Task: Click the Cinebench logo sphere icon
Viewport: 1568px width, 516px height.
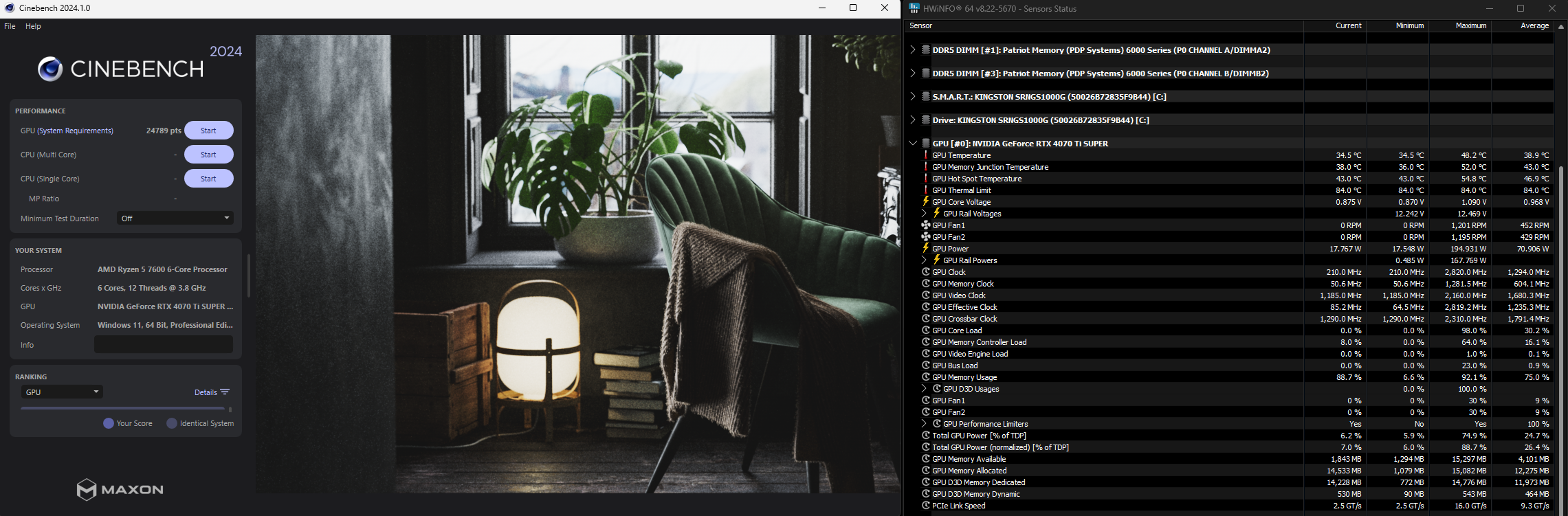Action: point(49,69)
